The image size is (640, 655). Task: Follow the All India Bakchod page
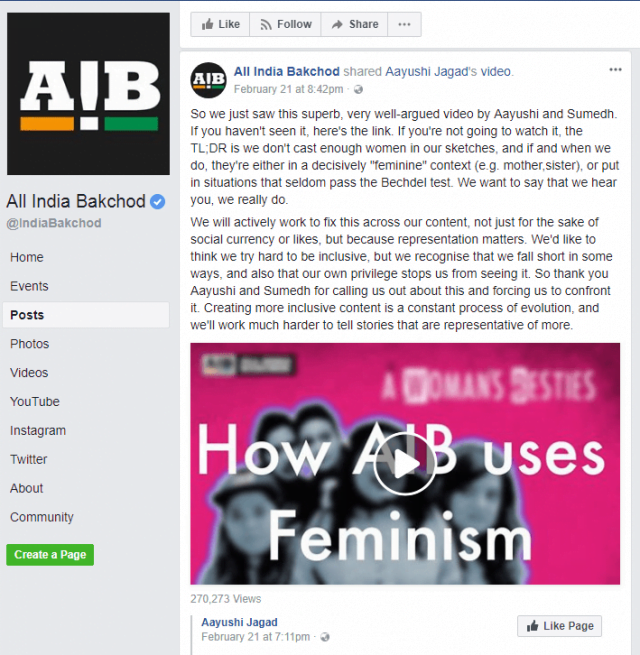(285, 24)
